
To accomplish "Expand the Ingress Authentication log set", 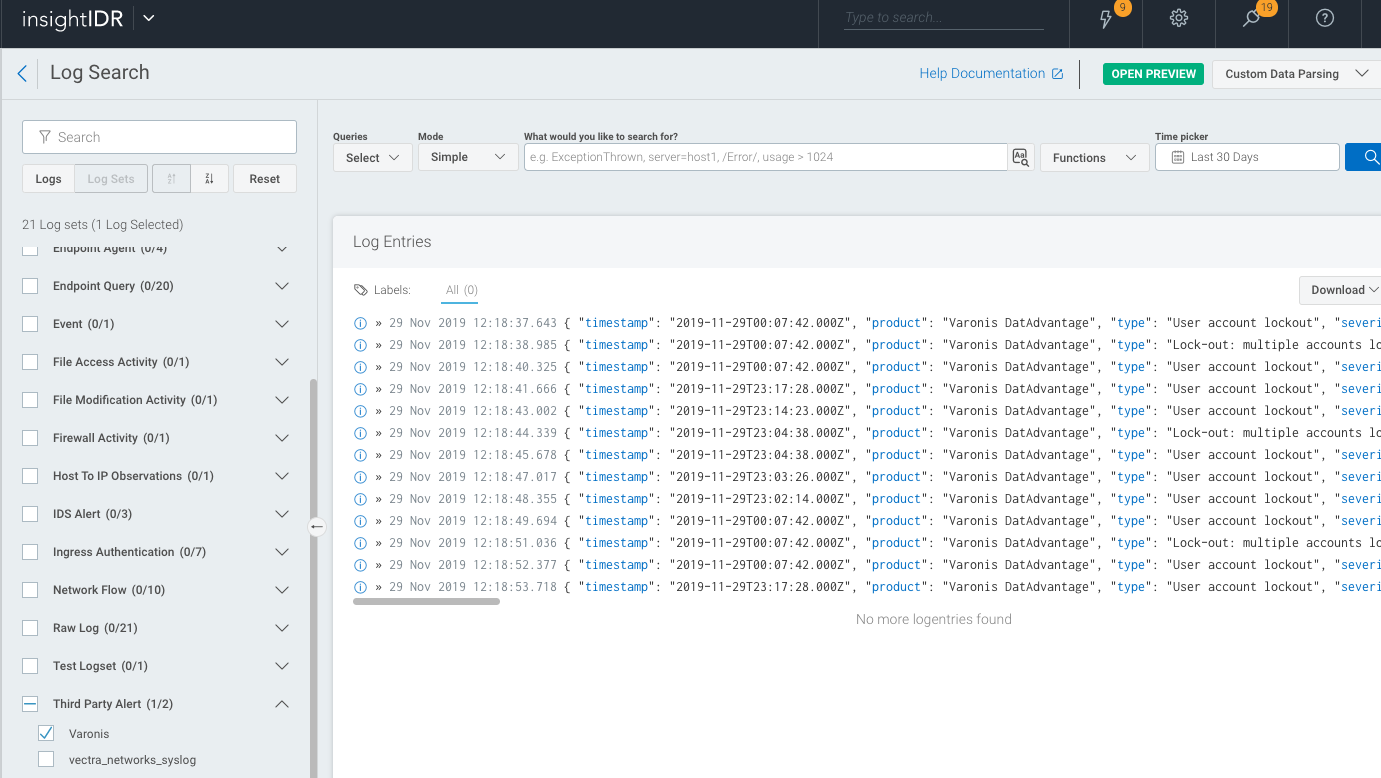I will click(282, 552).
